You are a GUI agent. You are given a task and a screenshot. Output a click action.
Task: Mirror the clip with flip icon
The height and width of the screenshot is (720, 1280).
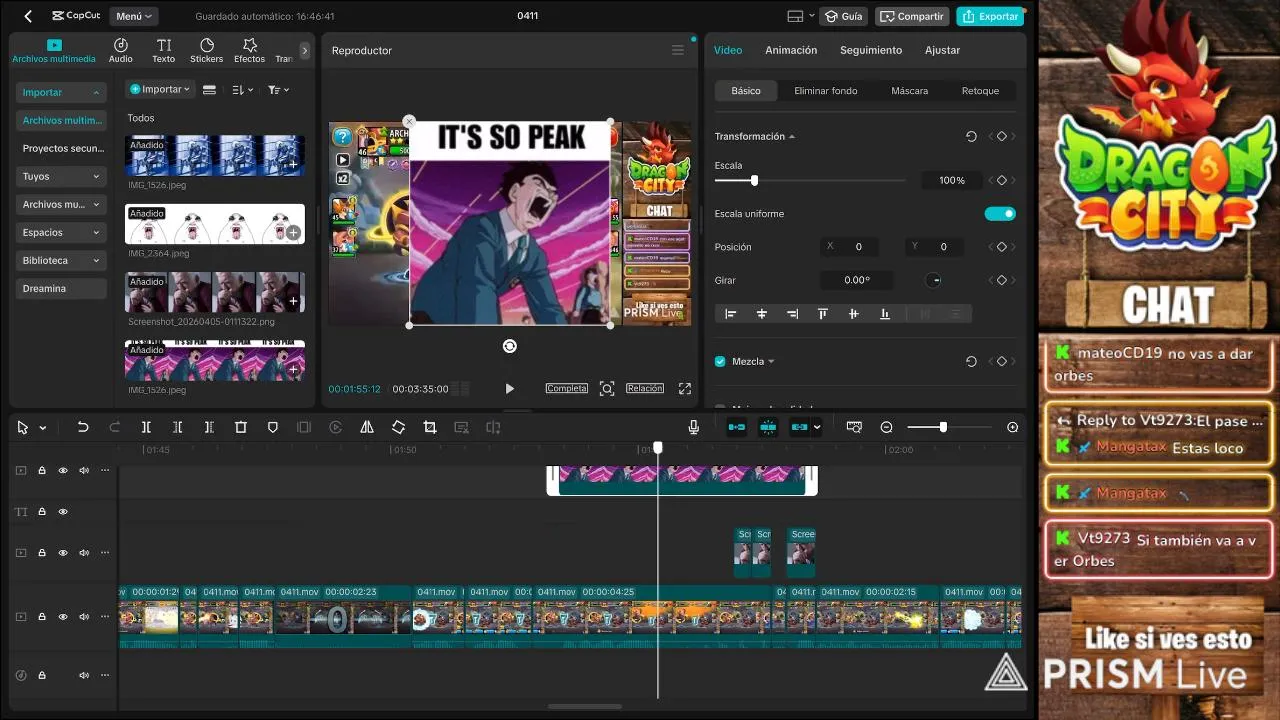(x=367, y=427)
